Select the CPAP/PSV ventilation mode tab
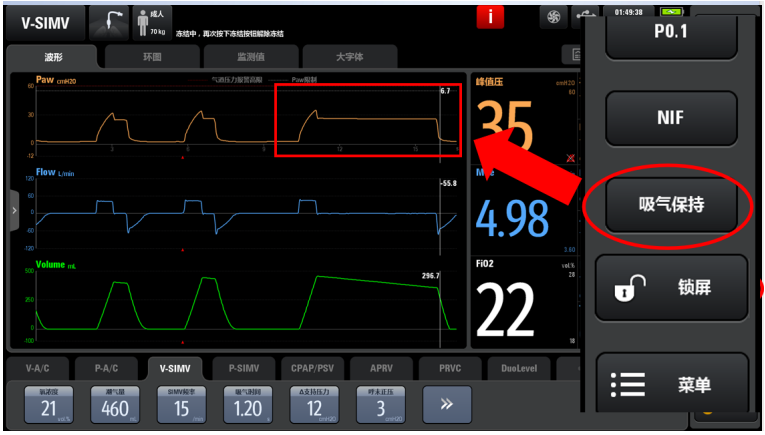 coord(313,368)
